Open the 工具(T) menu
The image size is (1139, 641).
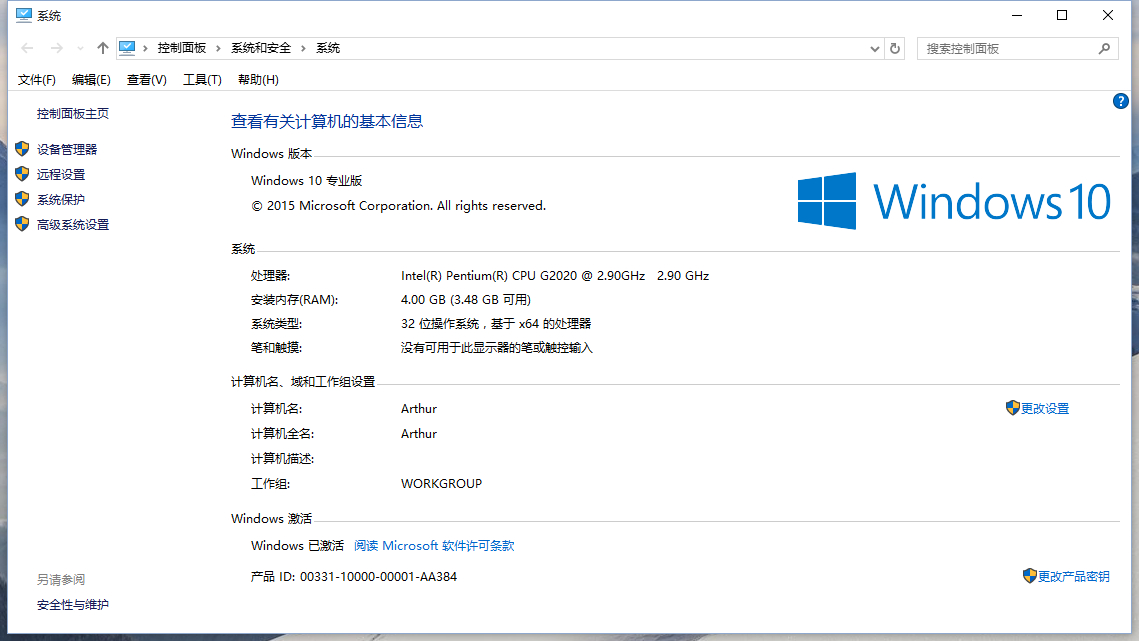pos(202,80)
